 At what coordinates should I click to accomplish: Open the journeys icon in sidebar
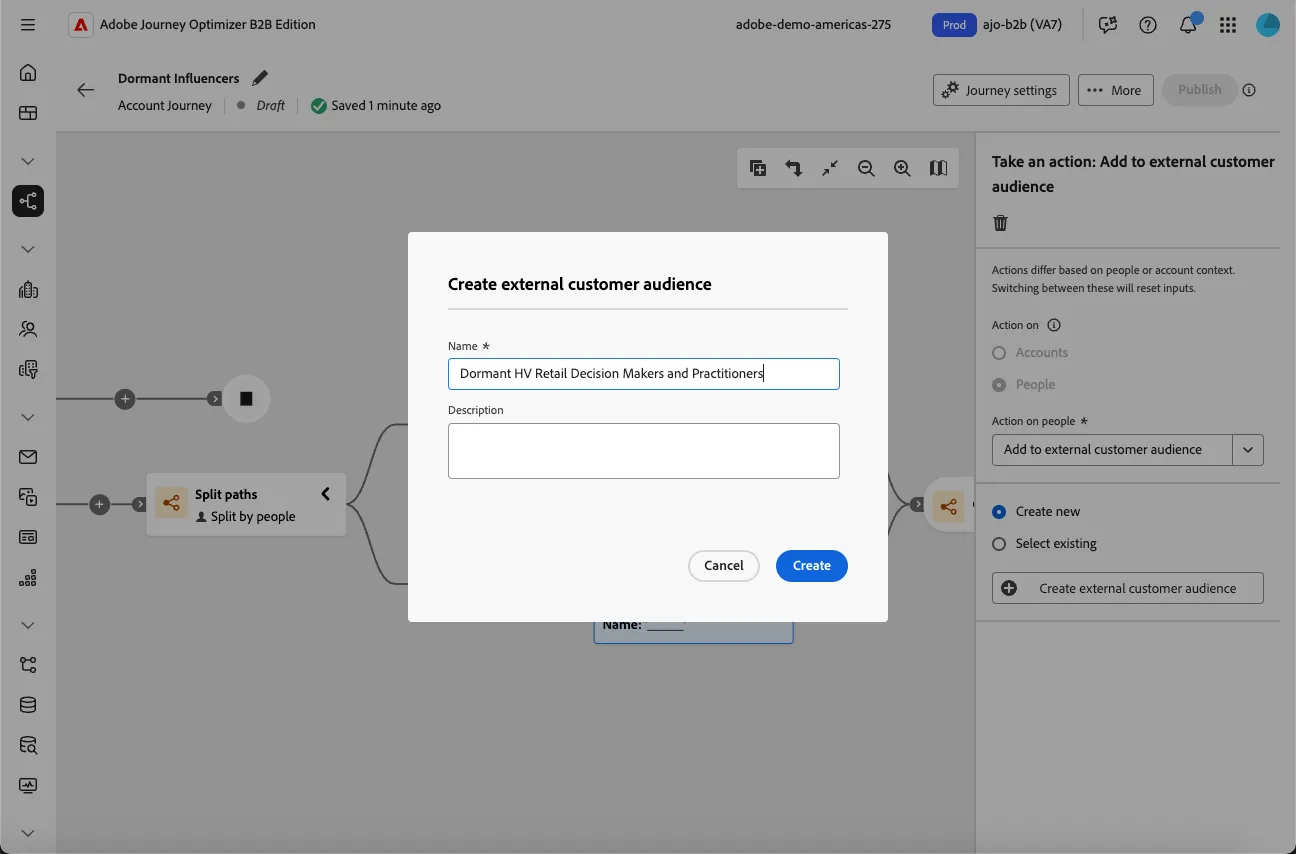[28, 201]
